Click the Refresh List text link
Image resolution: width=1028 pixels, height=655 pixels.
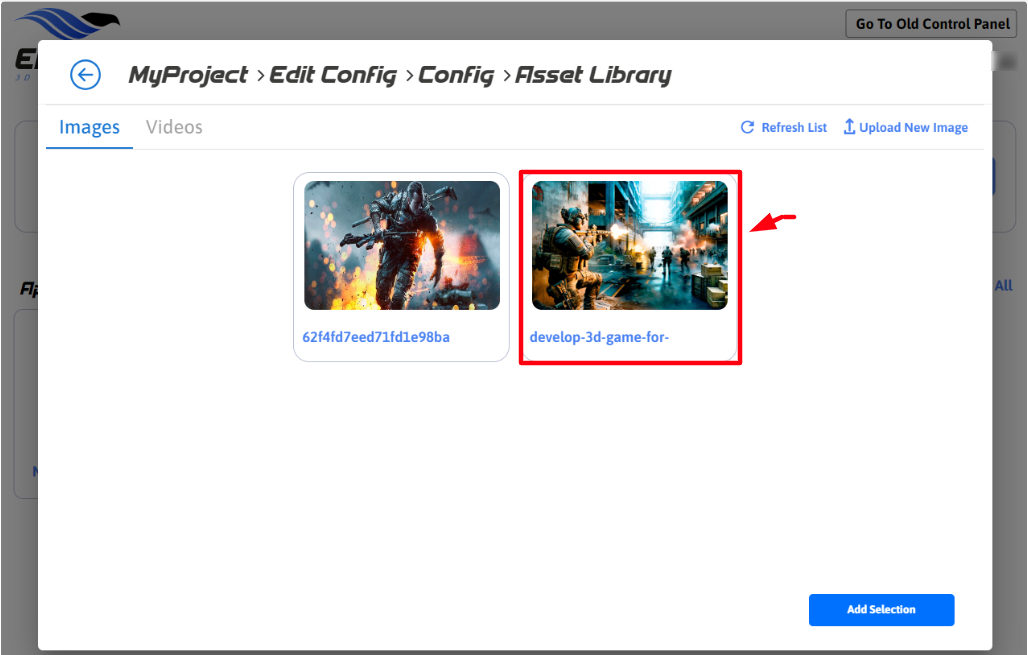(x=794, y=128)
